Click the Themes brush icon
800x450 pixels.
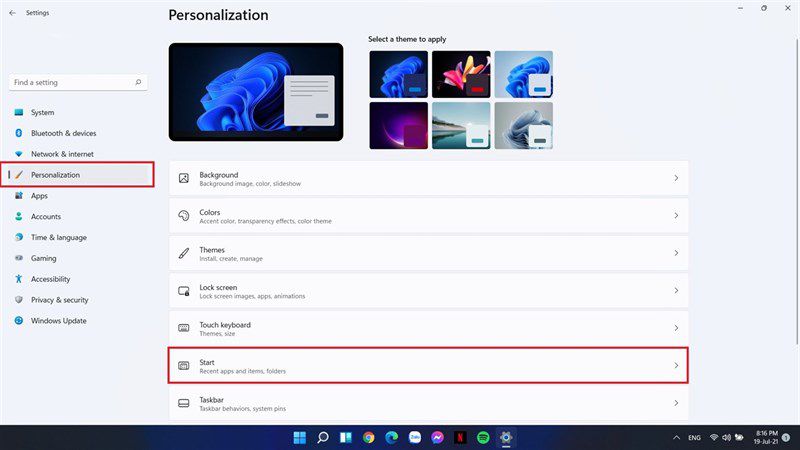pyautogui.click(x=184, y=253)
